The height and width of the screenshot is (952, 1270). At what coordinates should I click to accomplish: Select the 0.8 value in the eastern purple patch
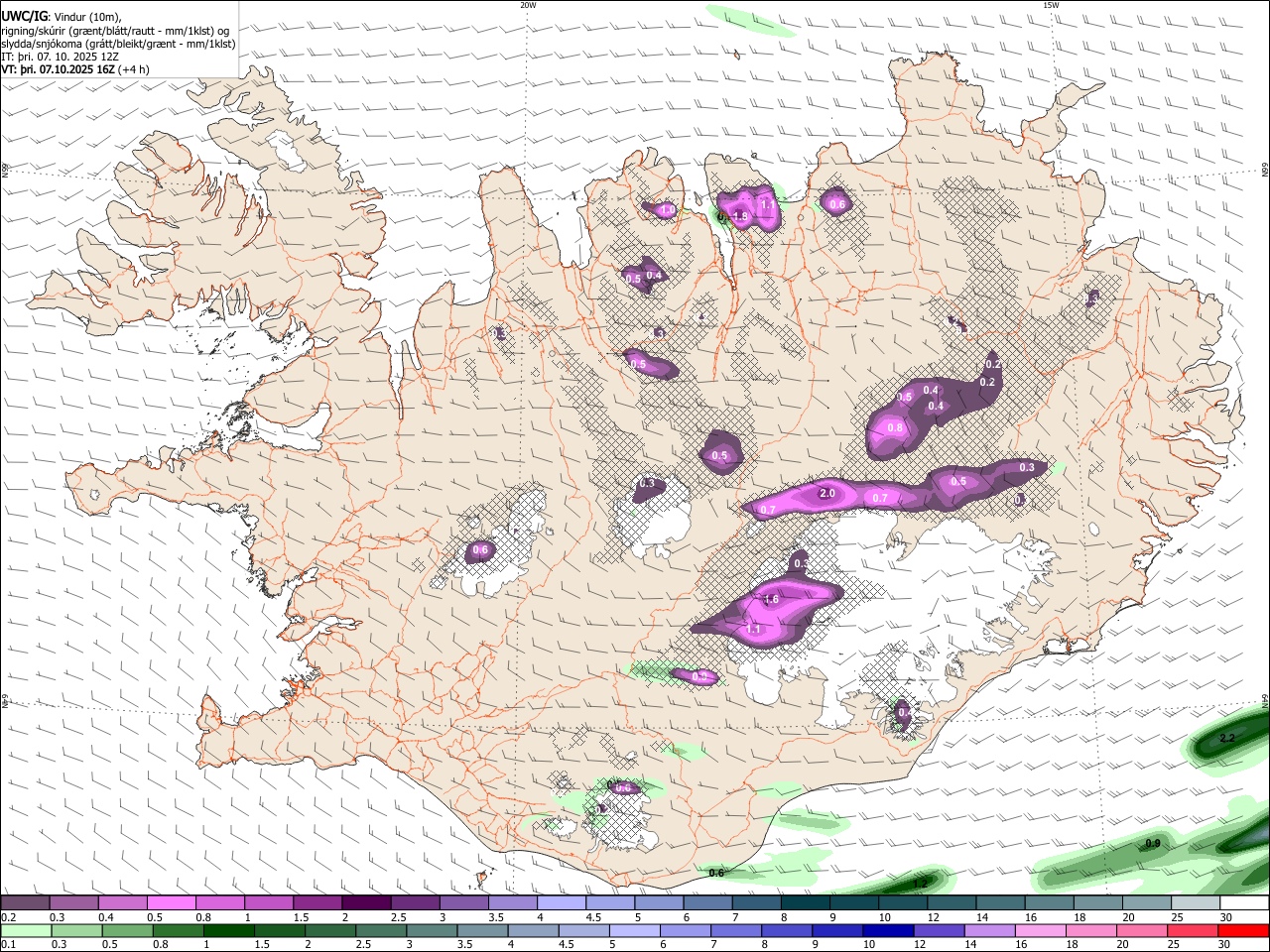[895, 427]
